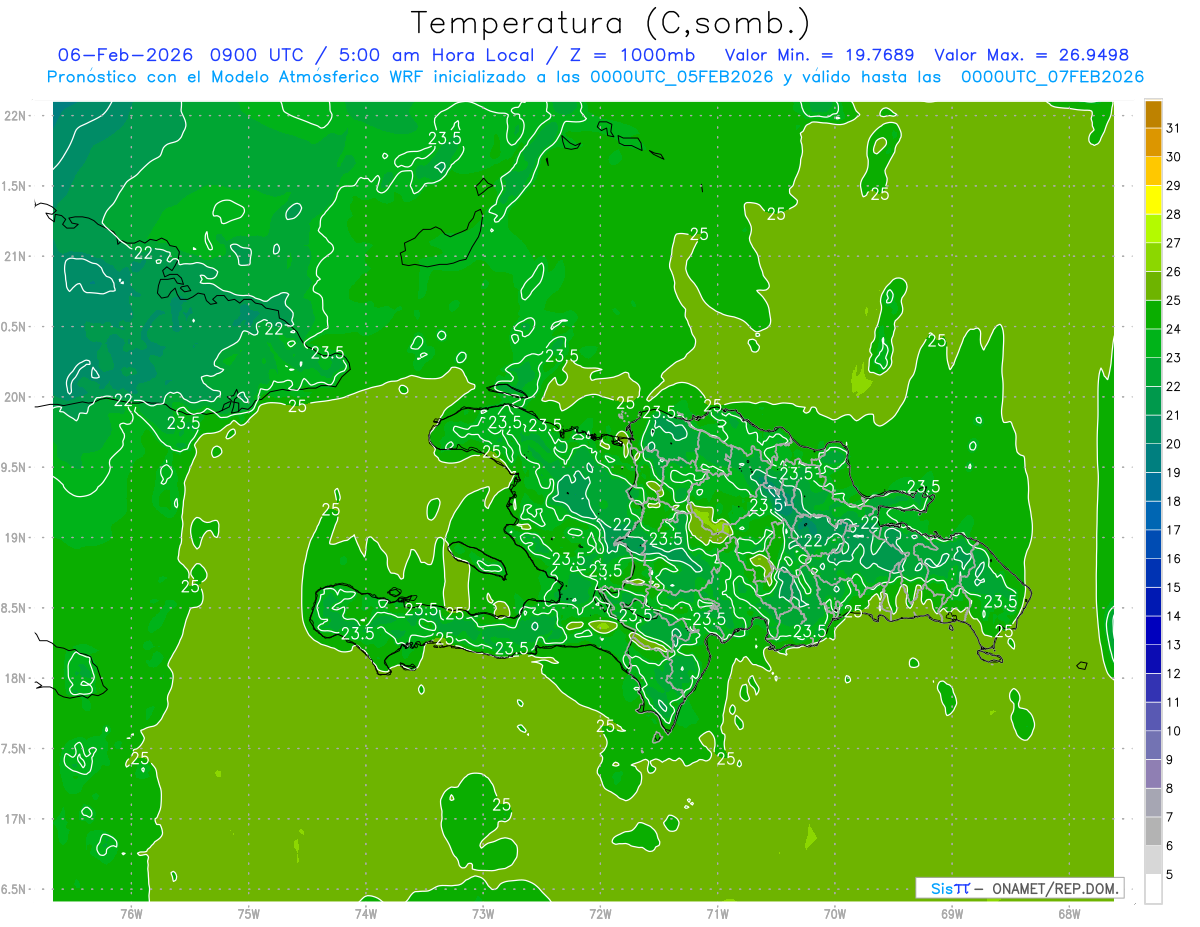Click the '73W' longitude axis label

point(483,914)
